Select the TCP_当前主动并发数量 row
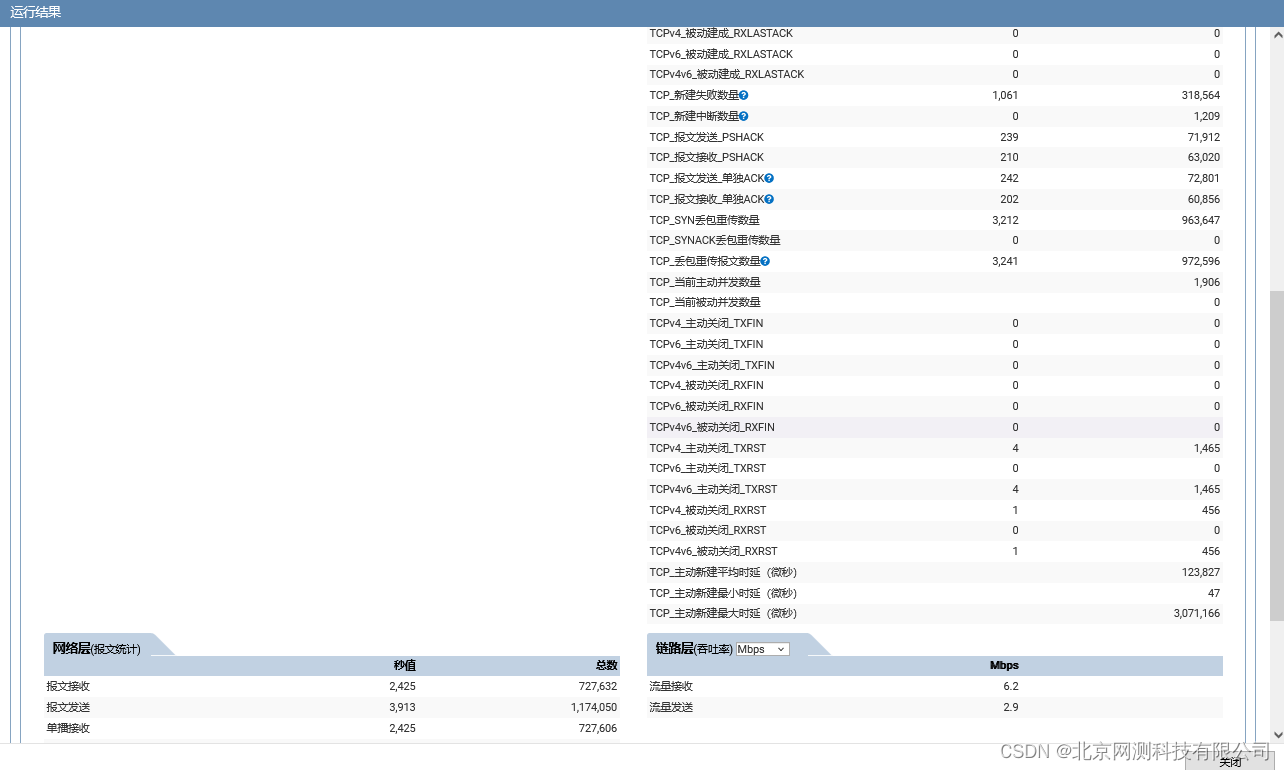The image size is (1284, 770). click(935, 282)
